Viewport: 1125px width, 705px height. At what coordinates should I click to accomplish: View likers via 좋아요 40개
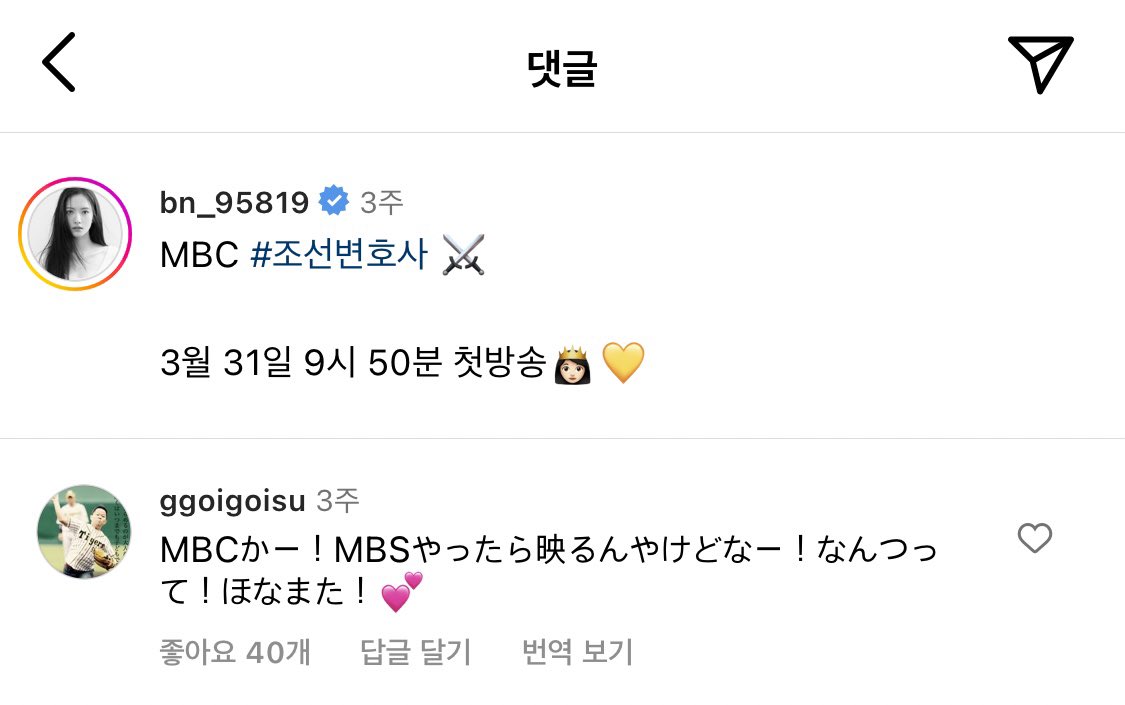(x=235, y=652)
